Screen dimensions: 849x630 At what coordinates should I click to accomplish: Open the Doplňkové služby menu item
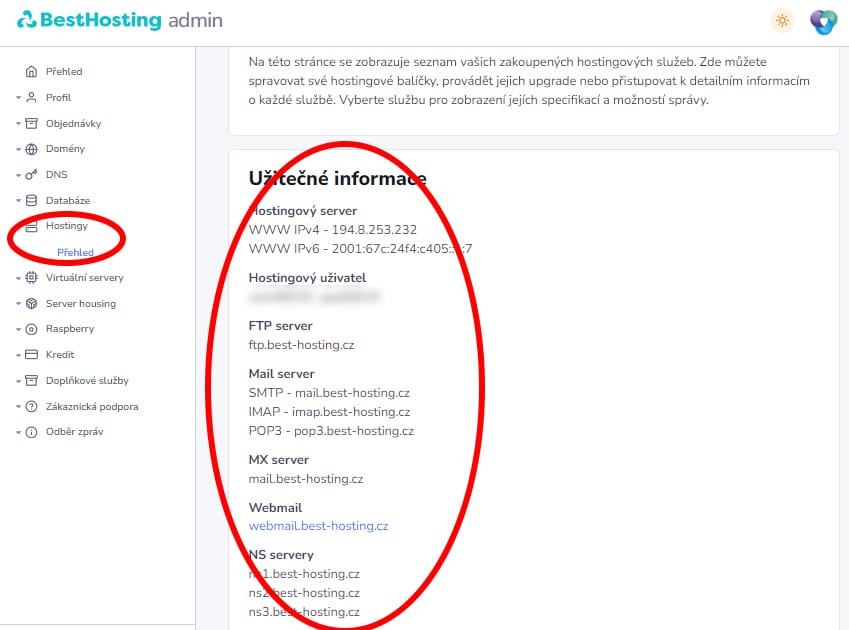(x=87, y=380)
